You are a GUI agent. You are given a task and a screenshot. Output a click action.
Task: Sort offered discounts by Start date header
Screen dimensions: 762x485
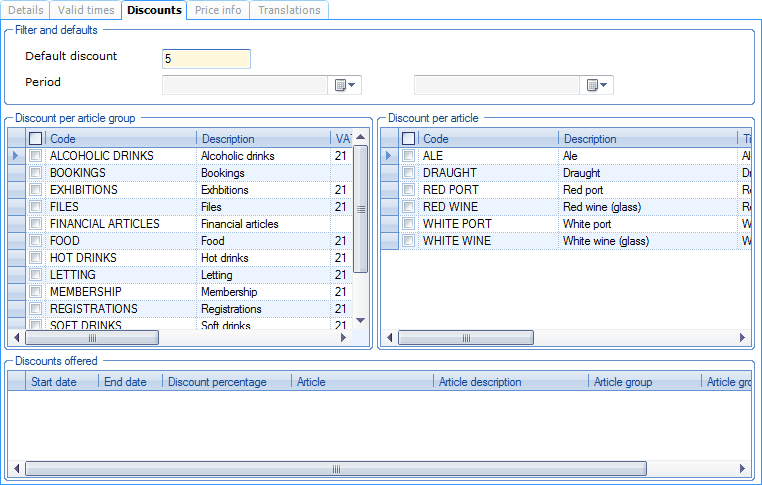(62, 382)
